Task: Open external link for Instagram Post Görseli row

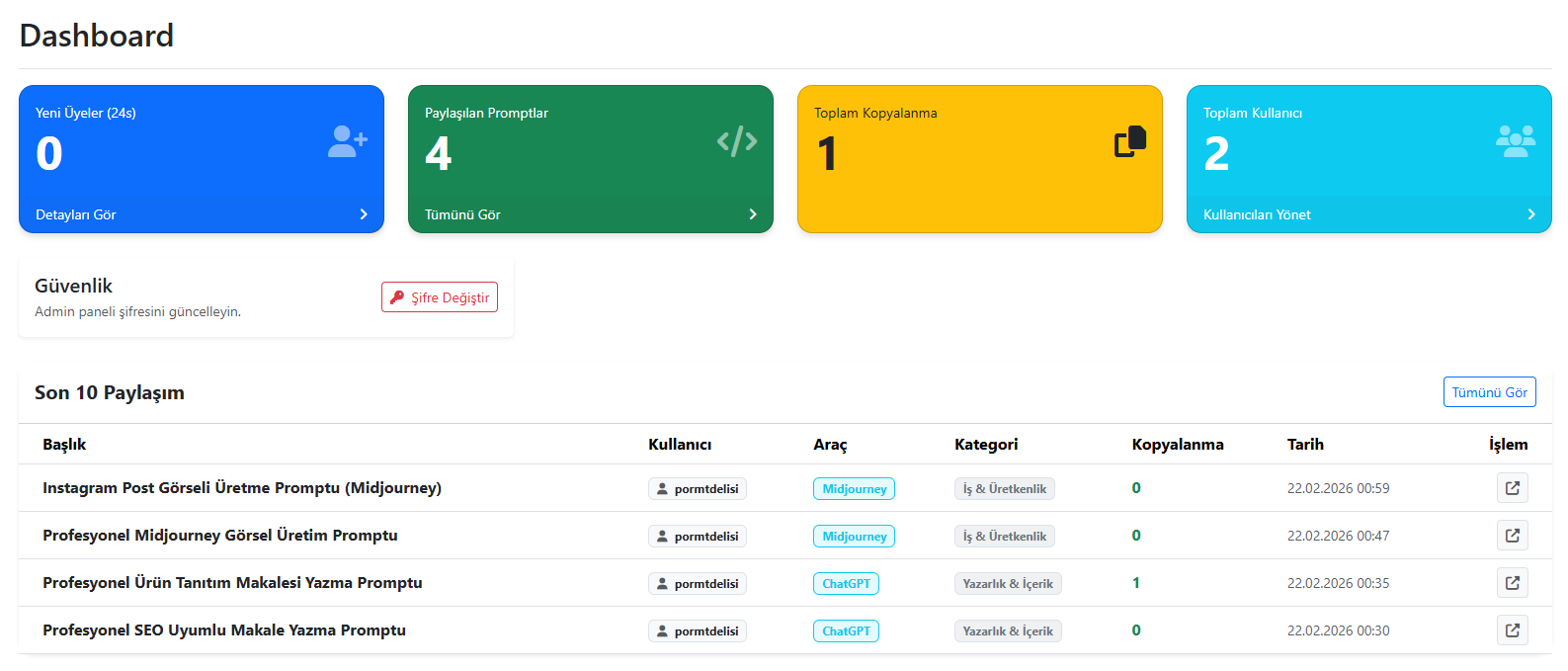Action: tap(1513, 488)
